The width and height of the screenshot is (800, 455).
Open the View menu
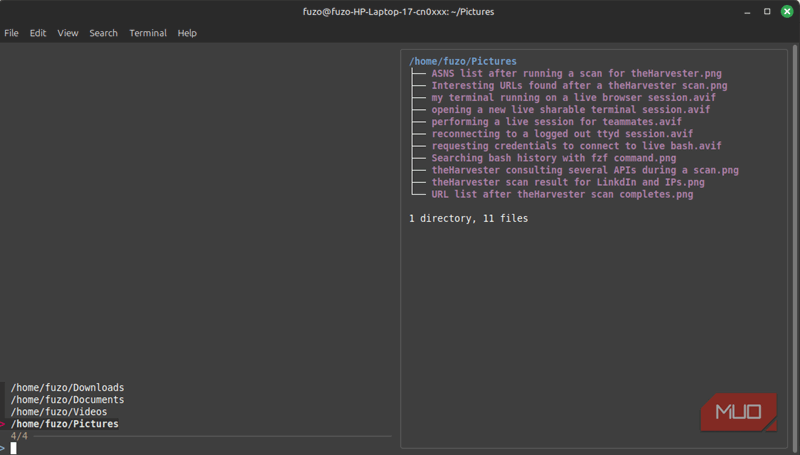68,33
